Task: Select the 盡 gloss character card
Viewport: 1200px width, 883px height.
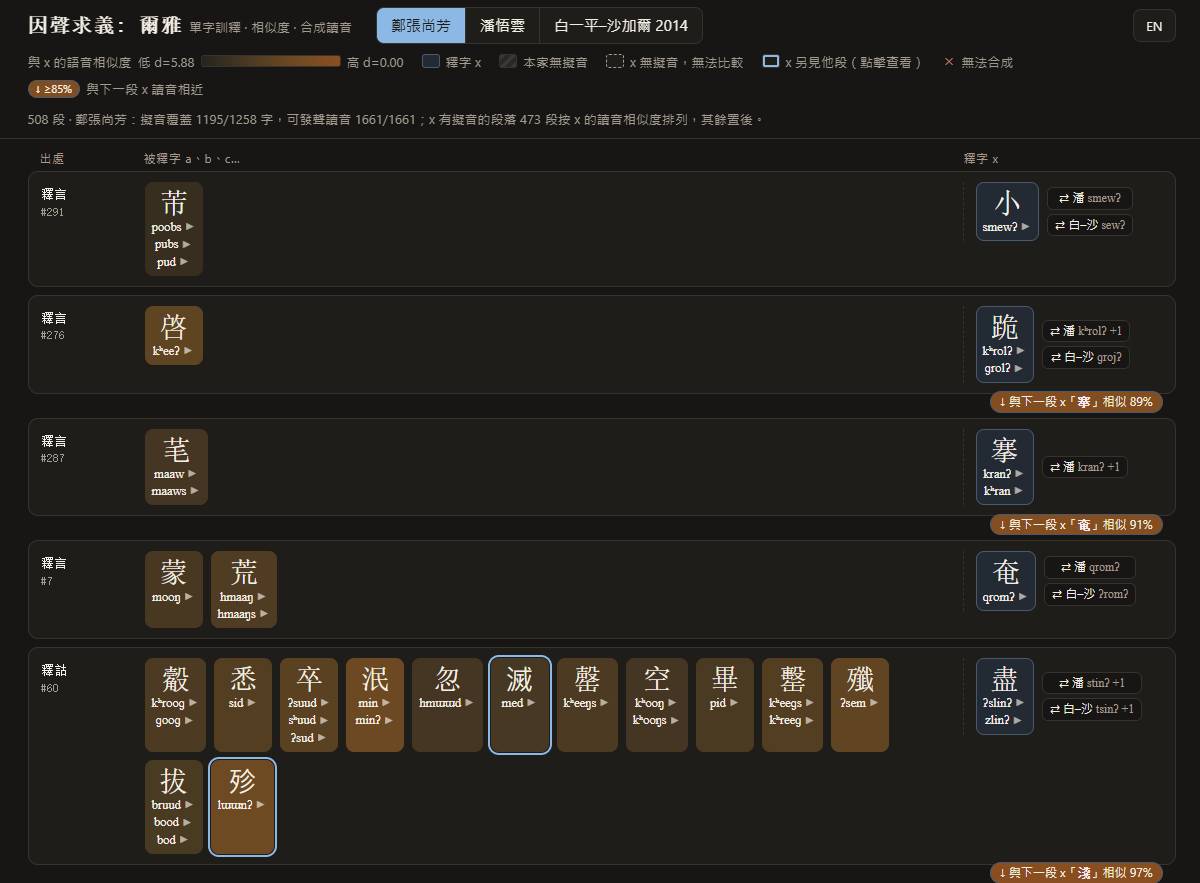Action: tap(1005, 696)
